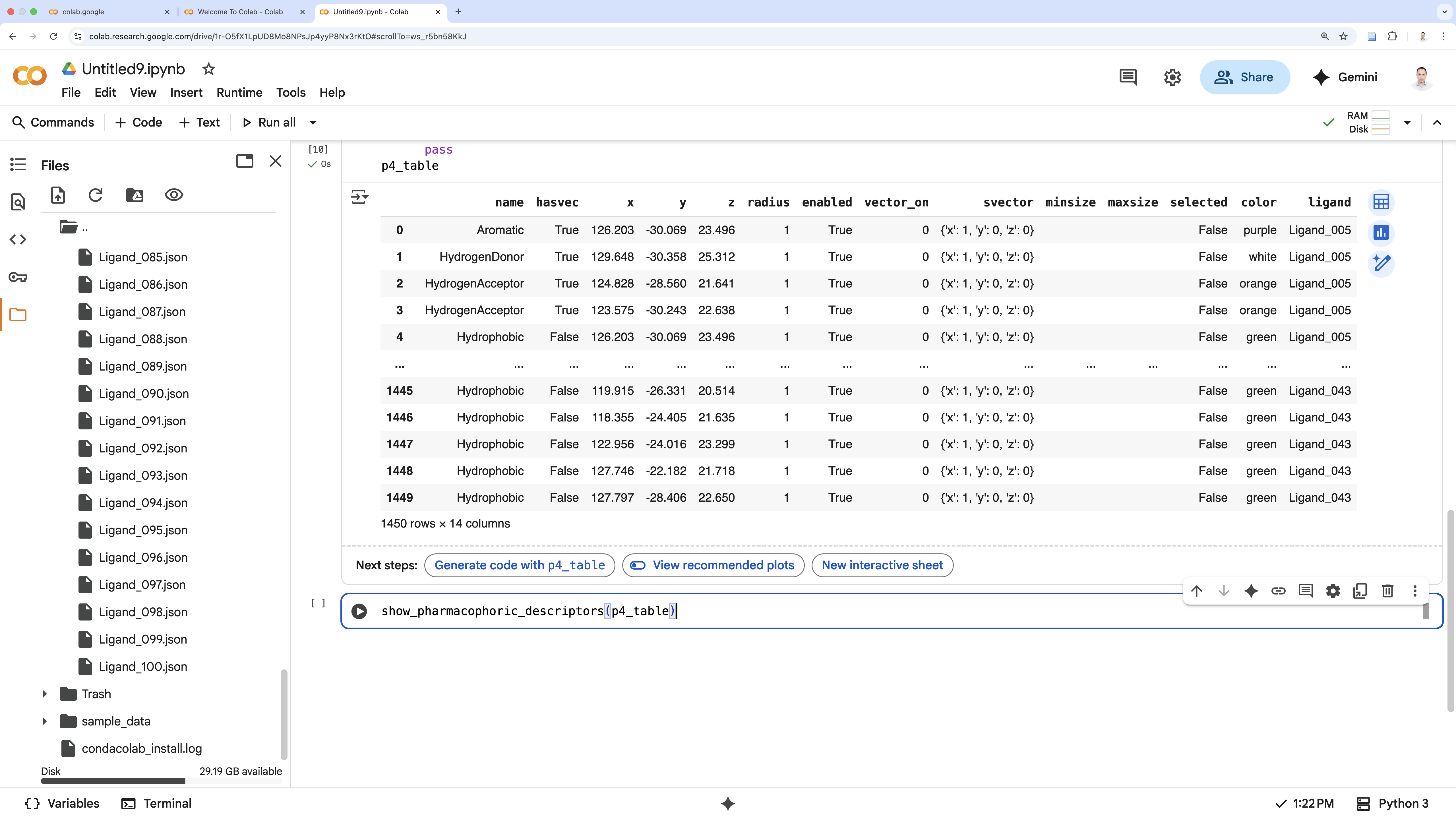
Task: Switch to Welcome To Colab tab
Action: coord(240,12)
